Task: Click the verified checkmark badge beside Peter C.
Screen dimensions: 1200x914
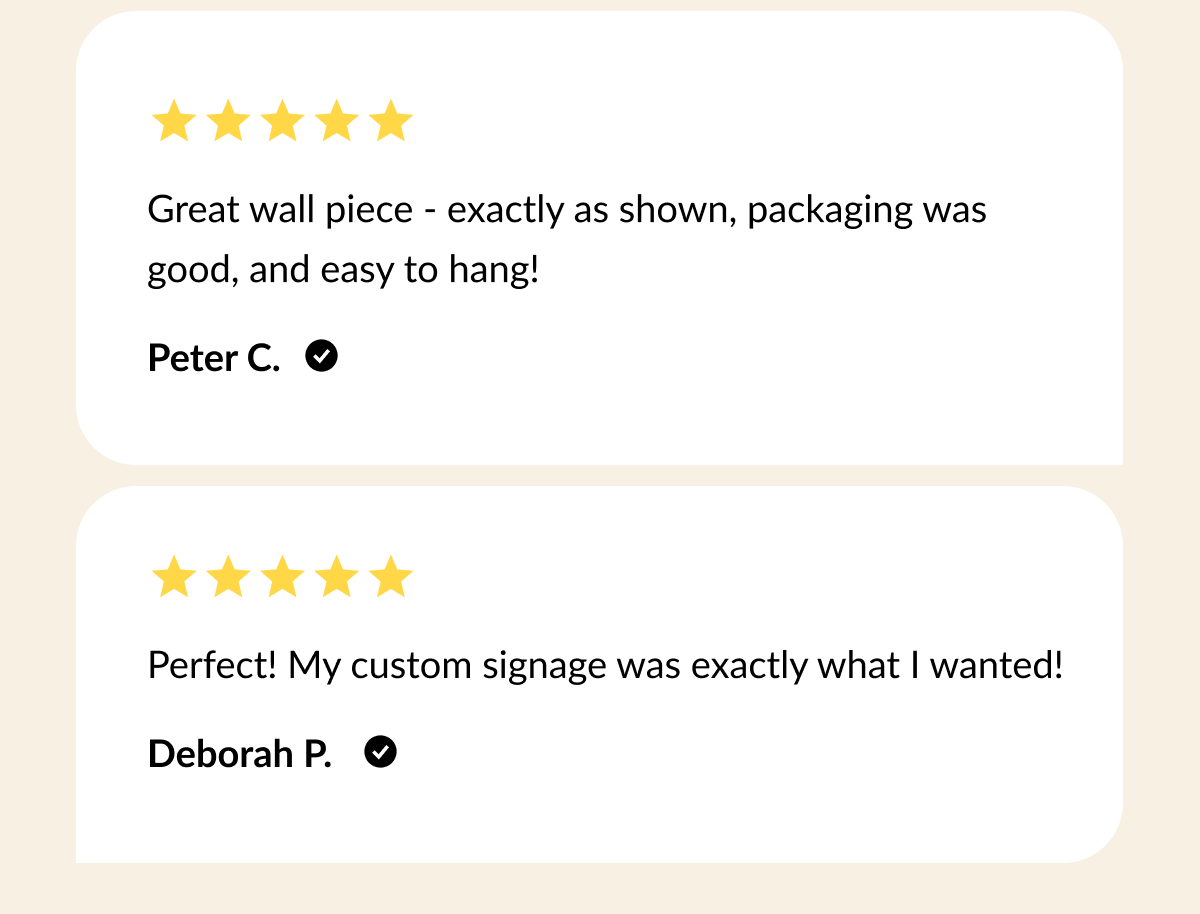Action: pyautogui.click(x=322, y=356)
